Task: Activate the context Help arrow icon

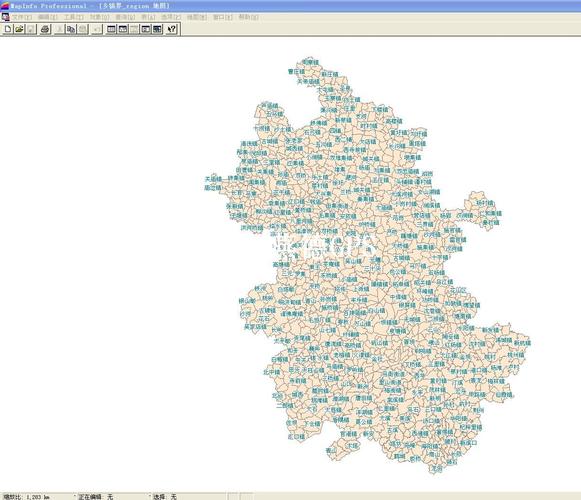Action: click(x=172, y=29)
